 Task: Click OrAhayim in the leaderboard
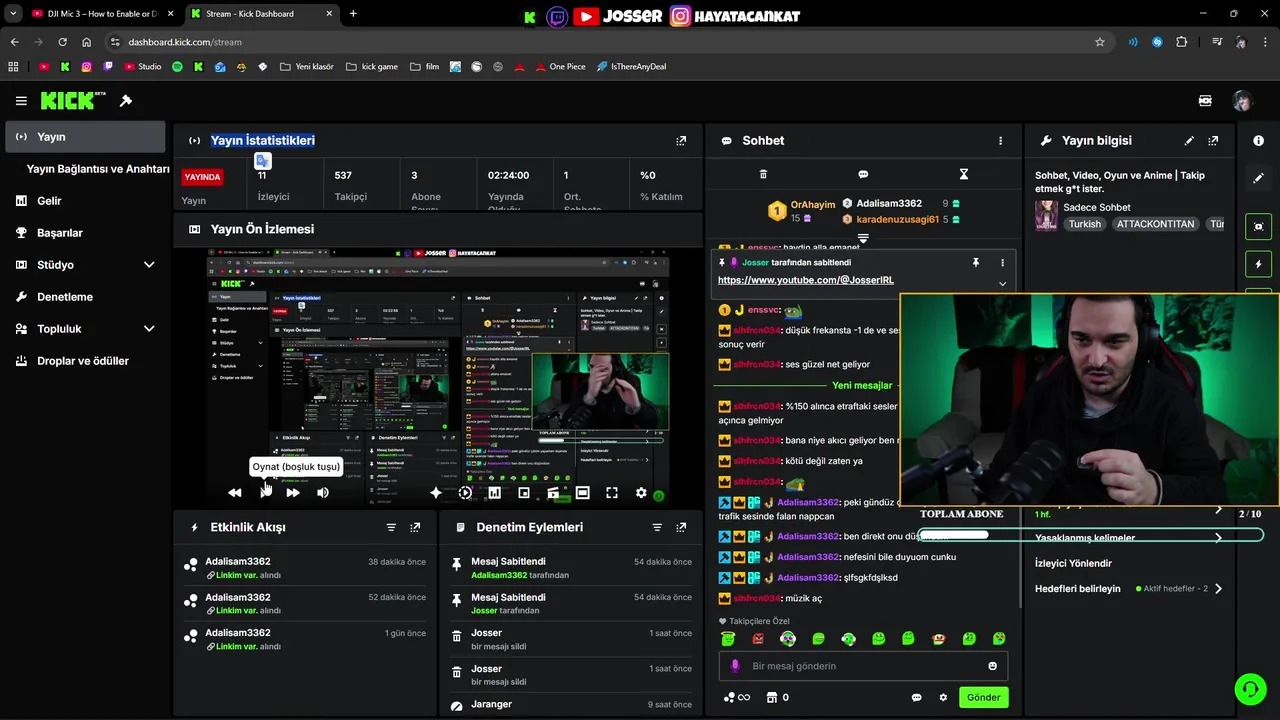[812, 205]
